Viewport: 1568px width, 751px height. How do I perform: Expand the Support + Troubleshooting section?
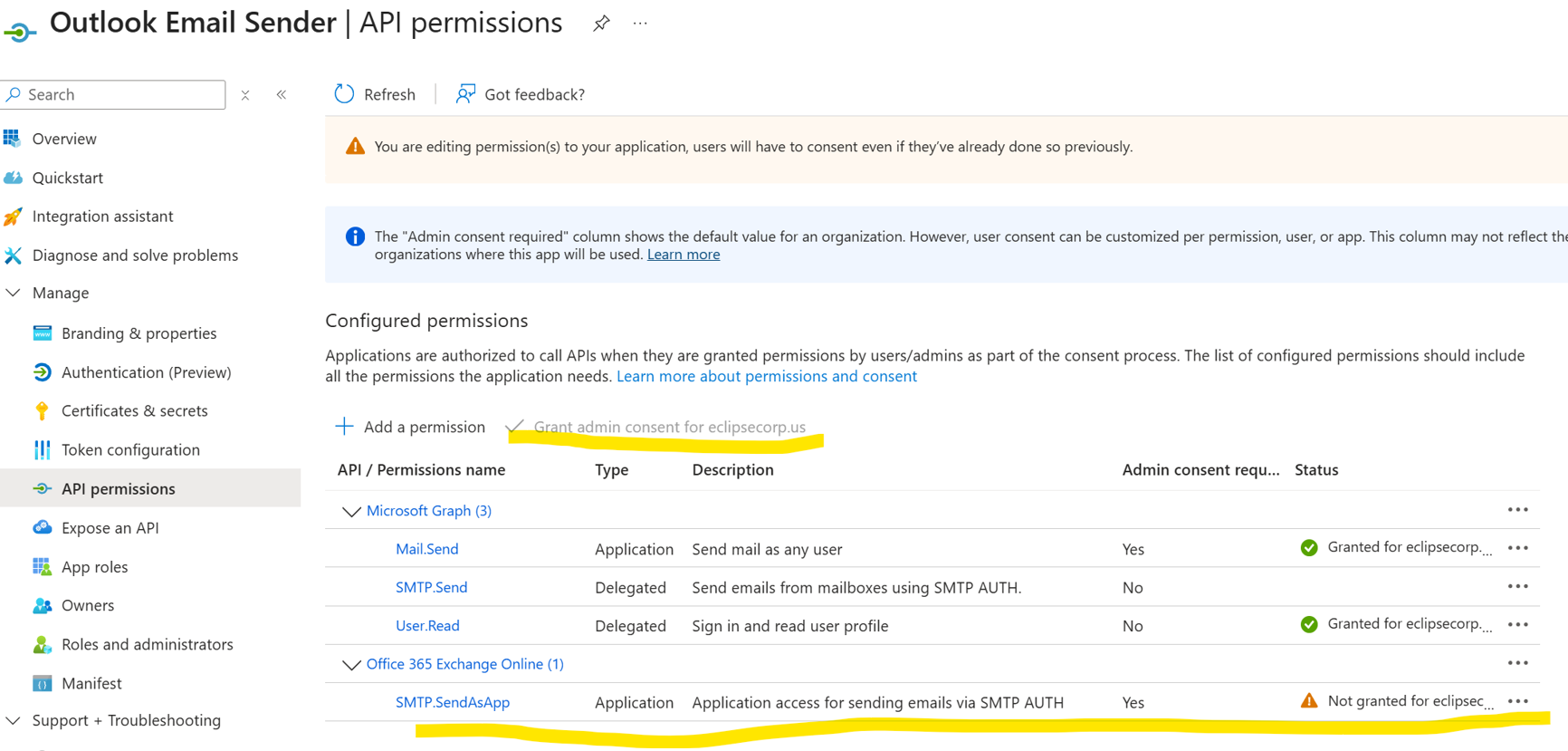14,720
